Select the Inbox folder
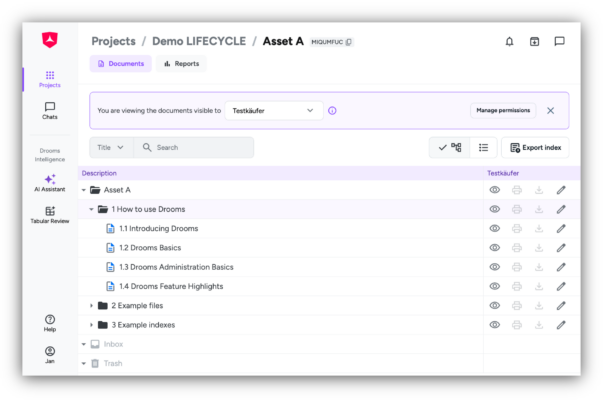The image size is (603, 400). tap(113, 344)
